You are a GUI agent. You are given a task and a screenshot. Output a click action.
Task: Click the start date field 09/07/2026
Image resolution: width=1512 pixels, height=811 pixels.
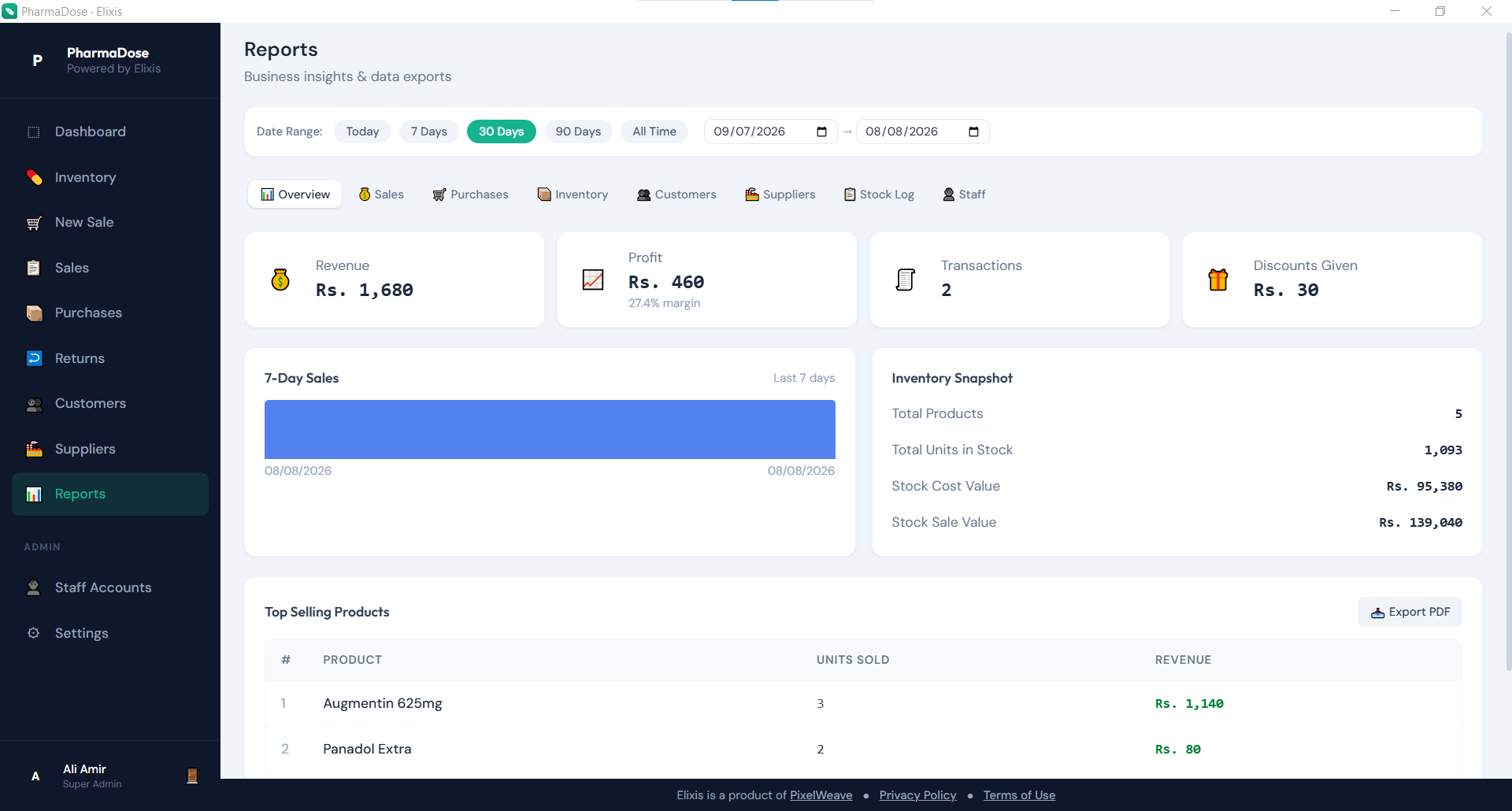[x=770, y=131]
